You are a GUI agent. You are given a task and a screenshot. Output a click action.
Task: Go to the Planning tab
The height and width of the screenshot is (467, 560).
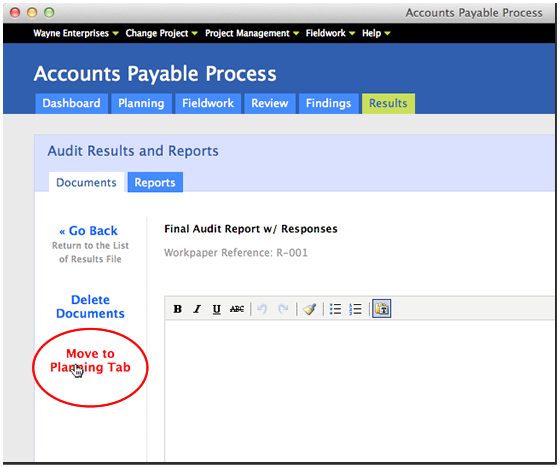pos(141,104)
